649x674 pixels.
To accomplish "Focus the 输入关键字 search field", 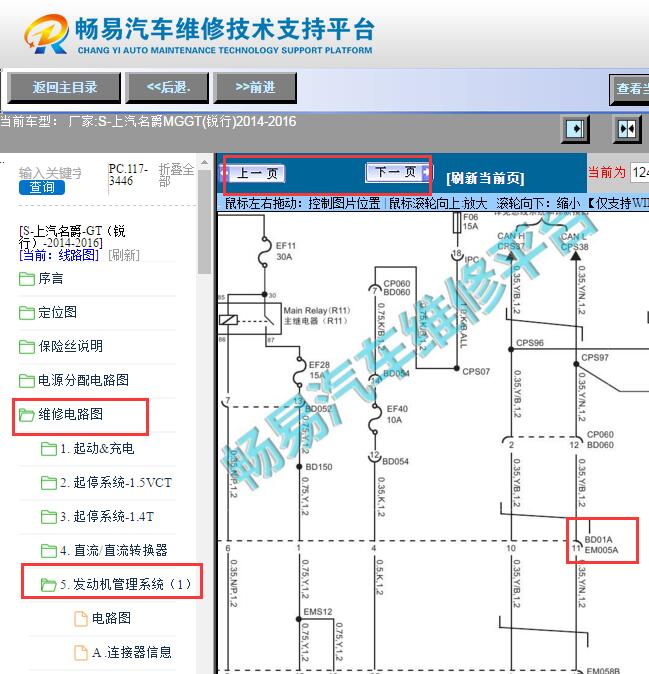I will tap(50, 173).
